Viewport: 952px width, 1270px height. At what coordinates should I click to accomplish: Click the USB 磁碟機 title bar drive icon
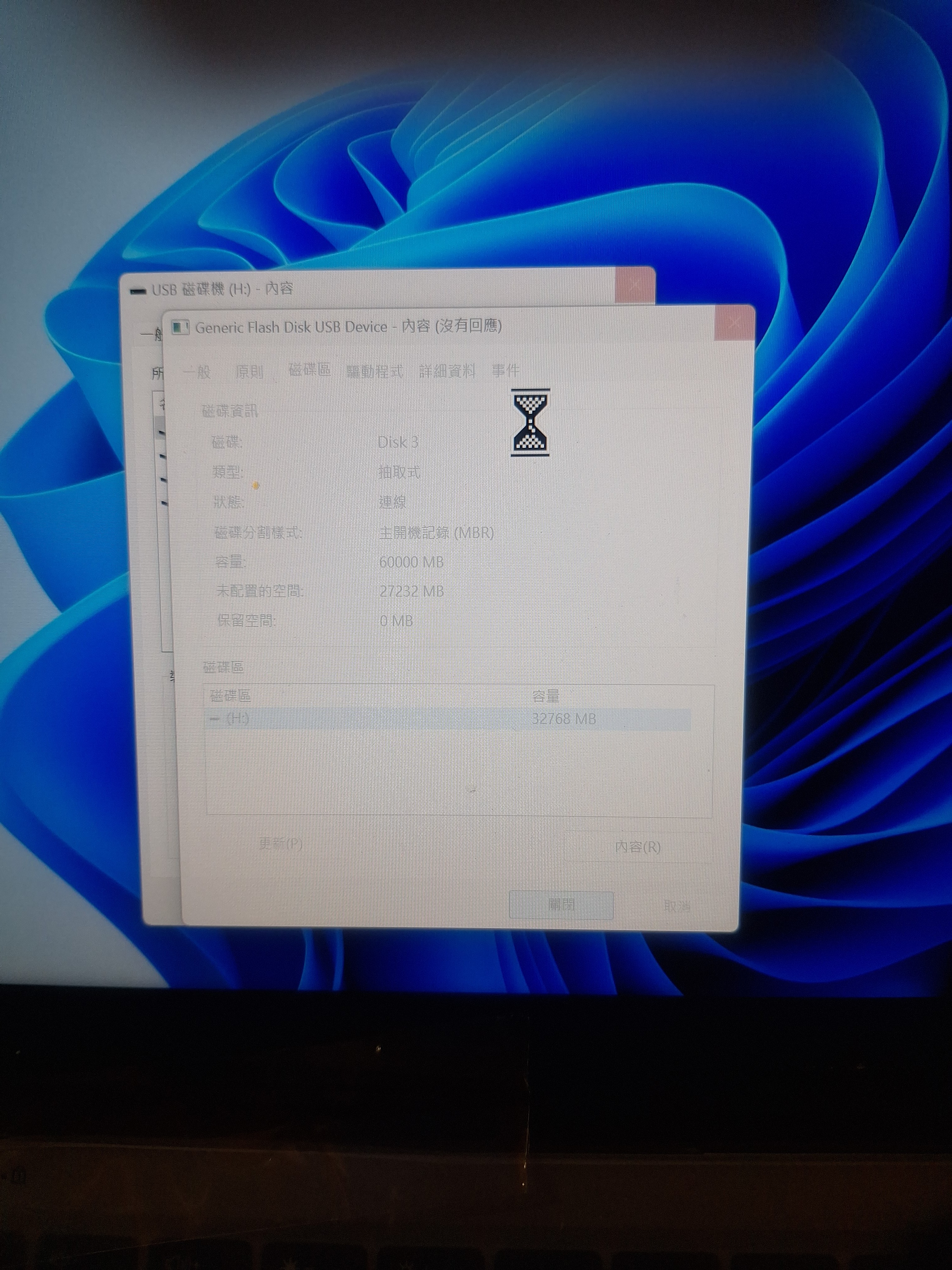coord(138,292)
